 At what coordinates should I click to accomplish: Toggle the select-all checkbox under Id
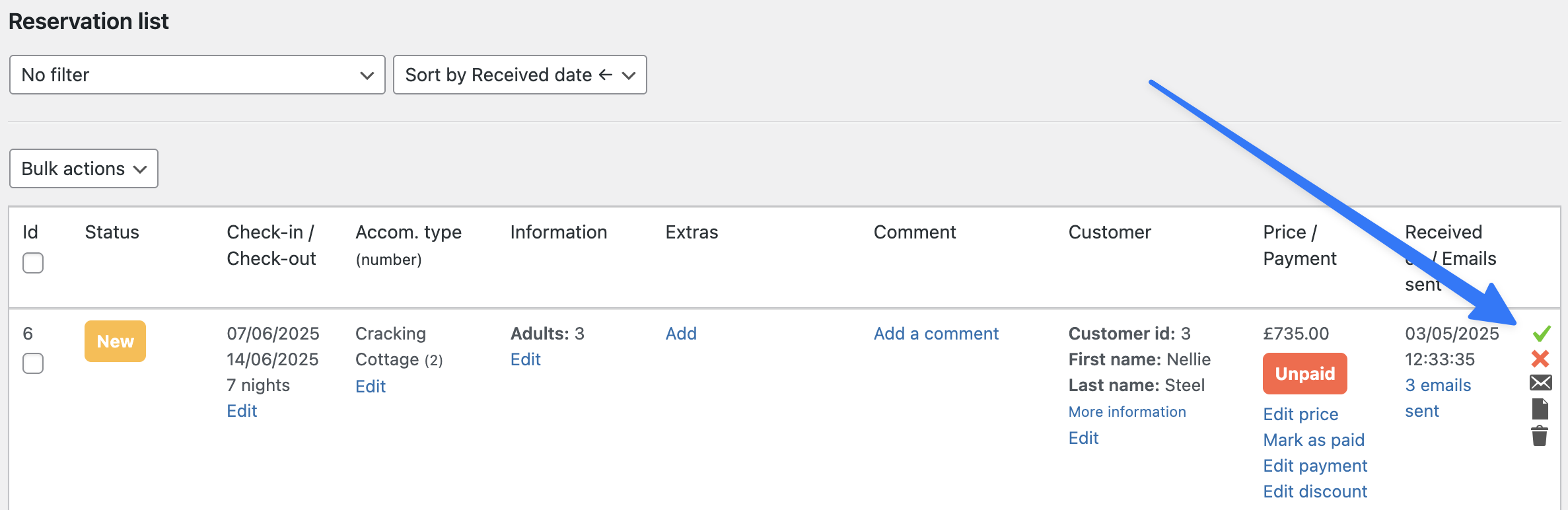click(x=33, y=263)
